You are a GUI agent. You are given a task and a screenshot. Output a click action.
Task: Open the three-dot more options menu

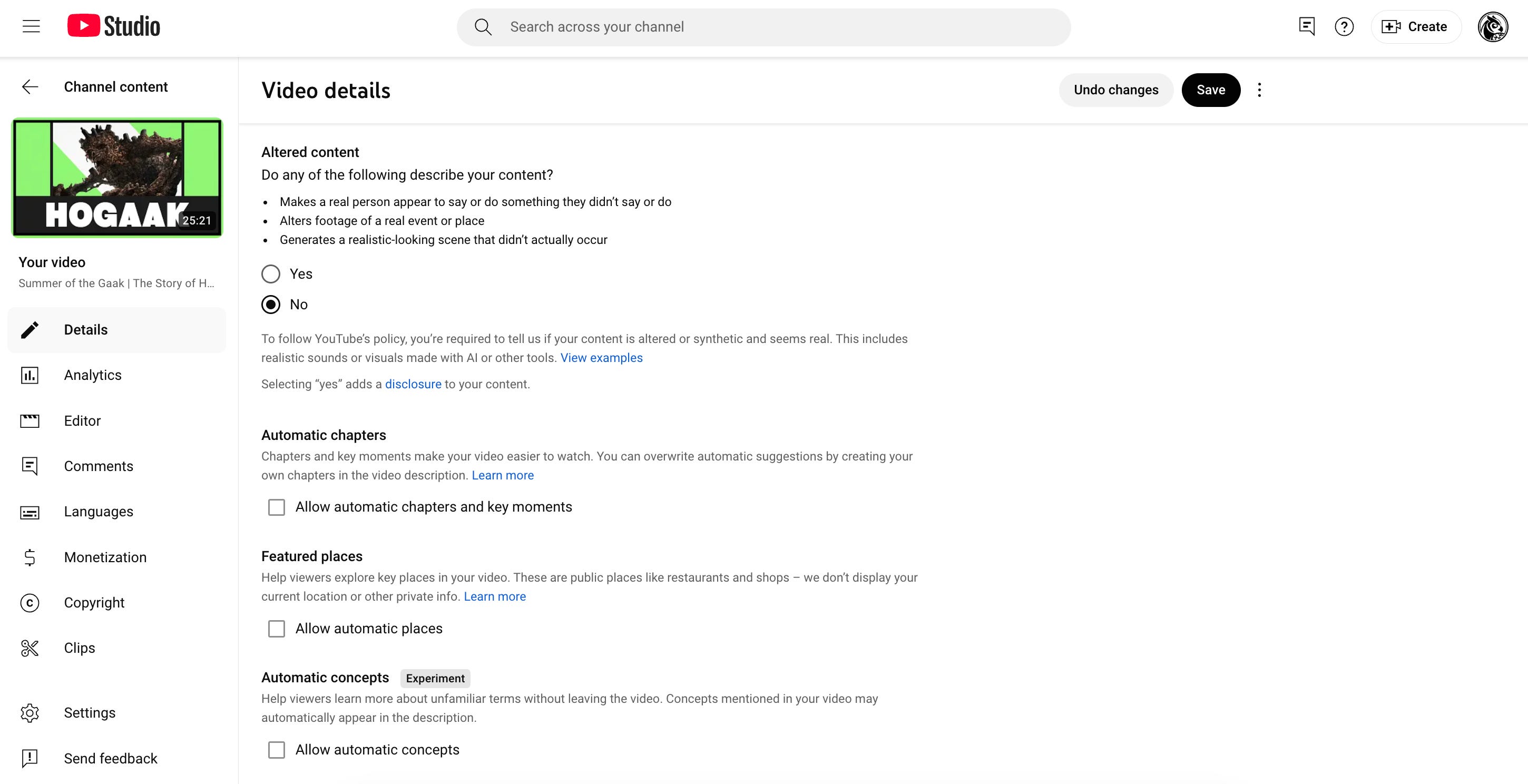click(1259, 90)
